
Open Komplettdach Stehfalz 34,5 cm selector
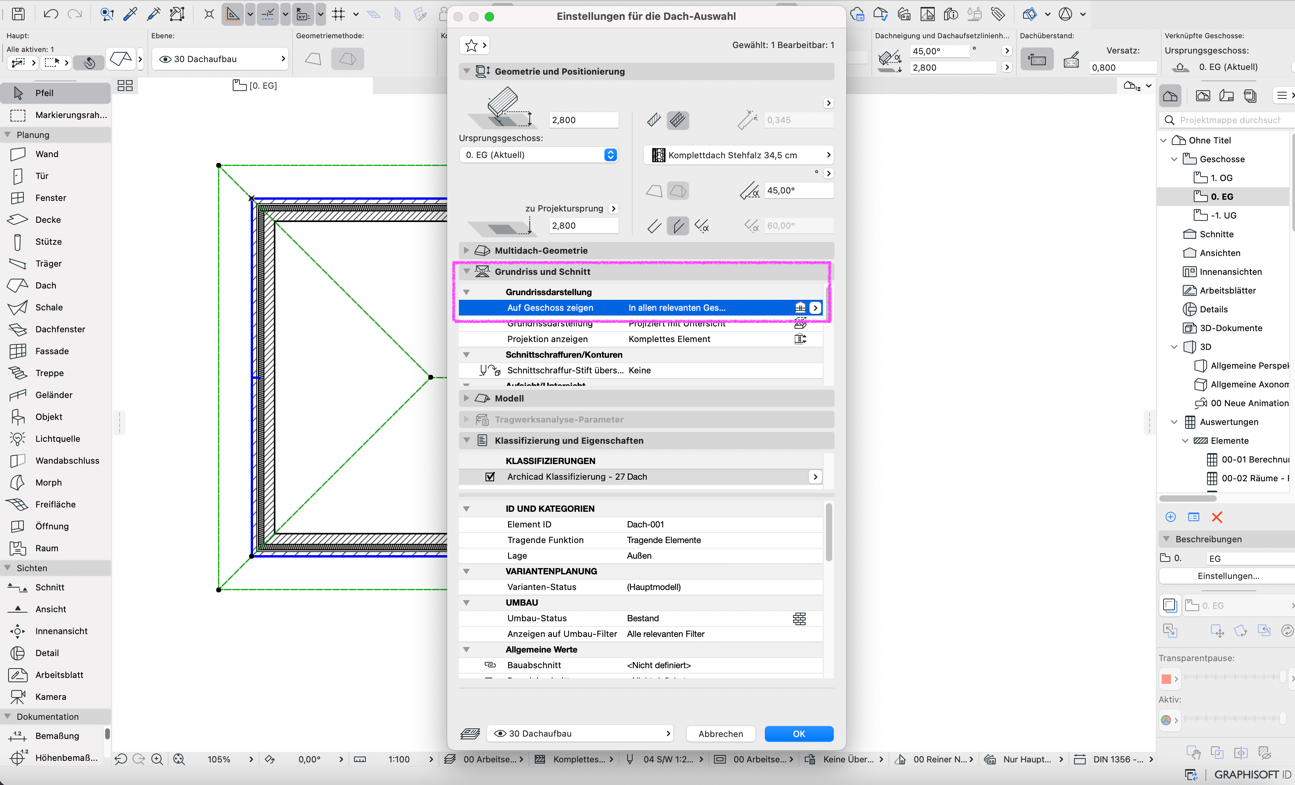741,155
